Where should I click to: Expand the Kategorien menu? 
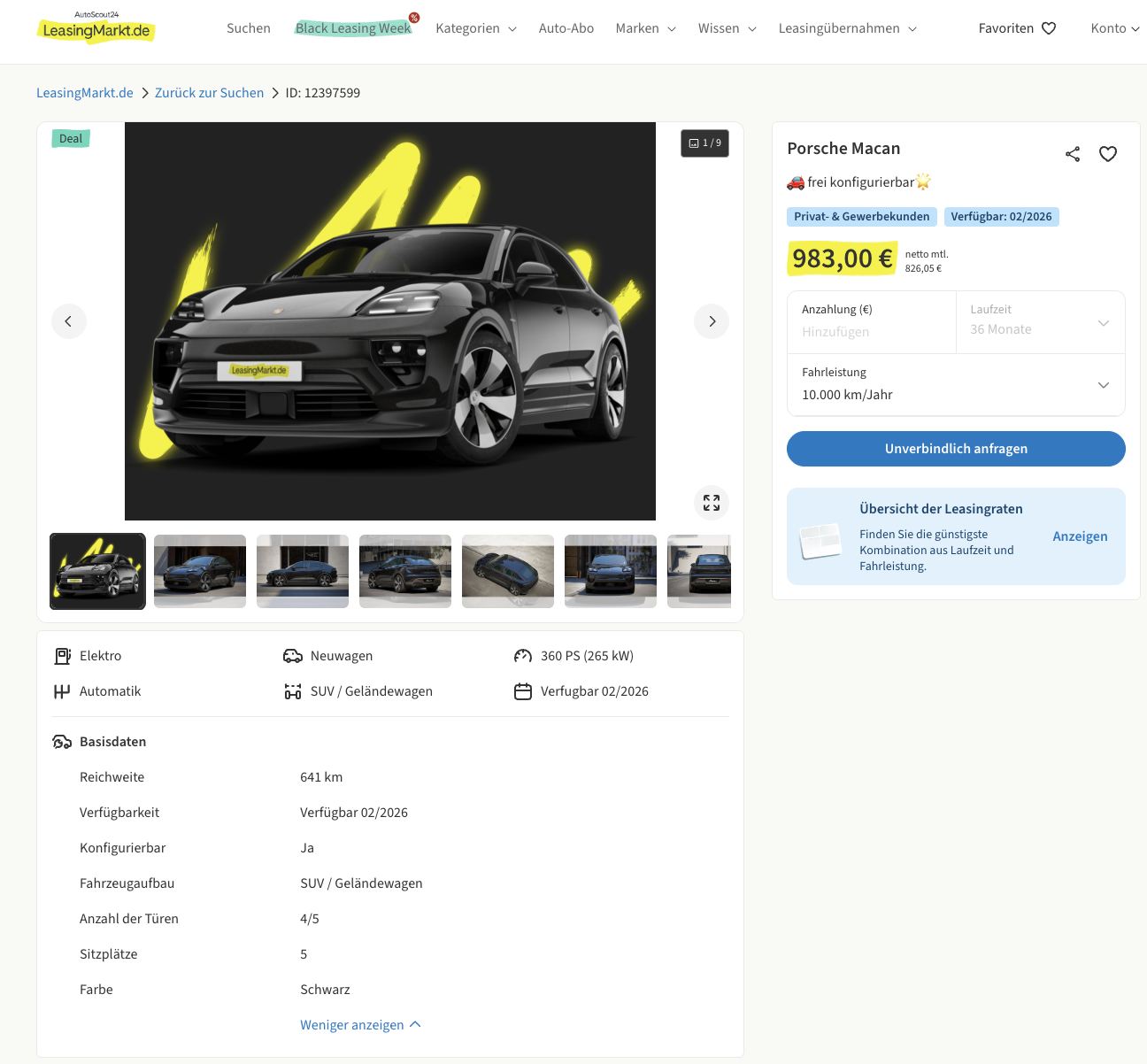point(475,28)
